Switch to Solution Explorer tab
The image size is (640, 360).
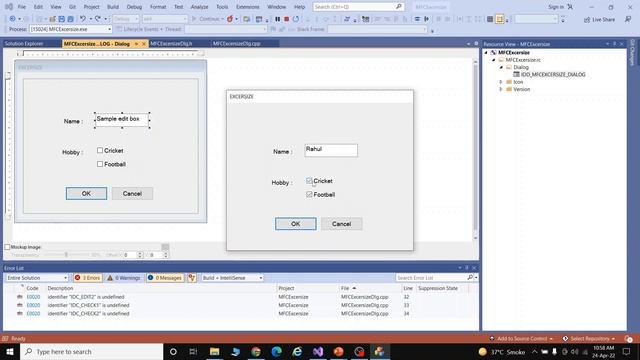(x=24, y=44)
